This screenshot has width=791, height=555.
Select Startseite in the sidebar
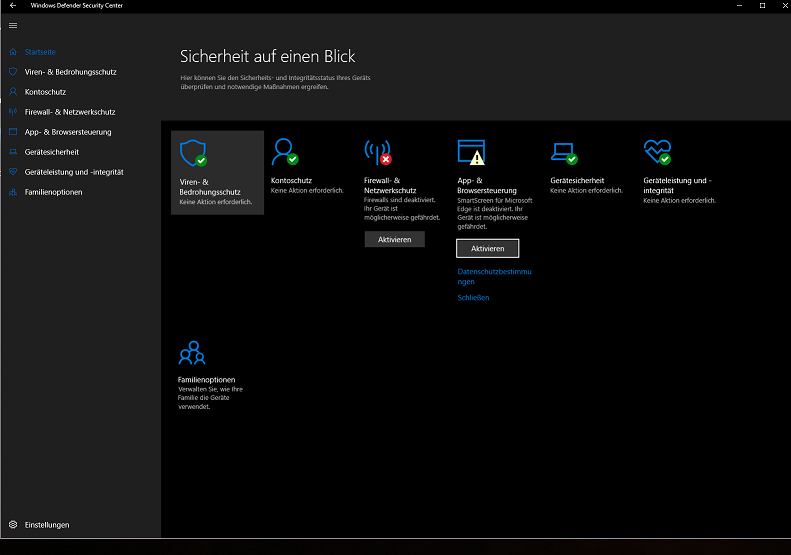coord(40,52)
